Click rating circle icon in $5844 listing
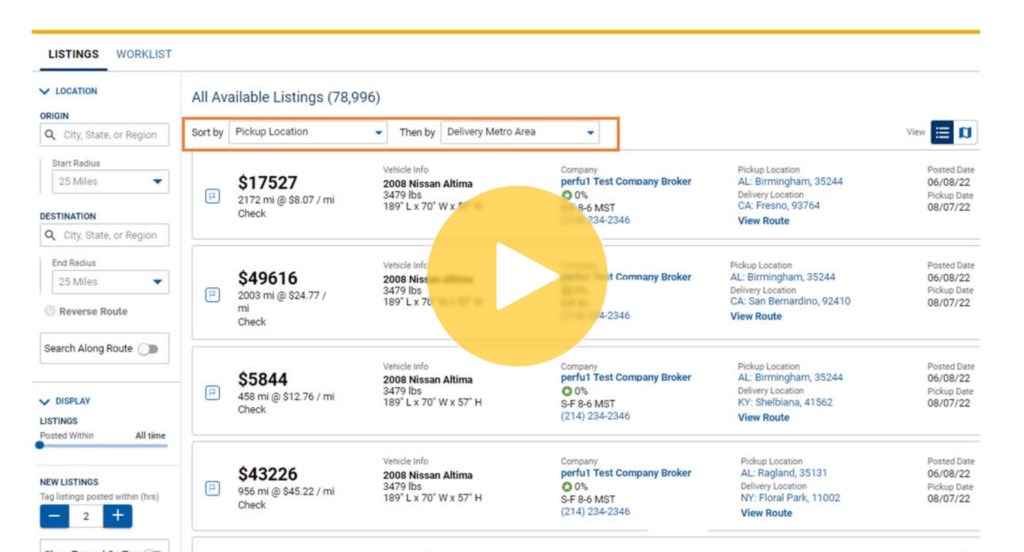Image resolution: width=1024 pixels, height=552 pixels. point(566,391)
